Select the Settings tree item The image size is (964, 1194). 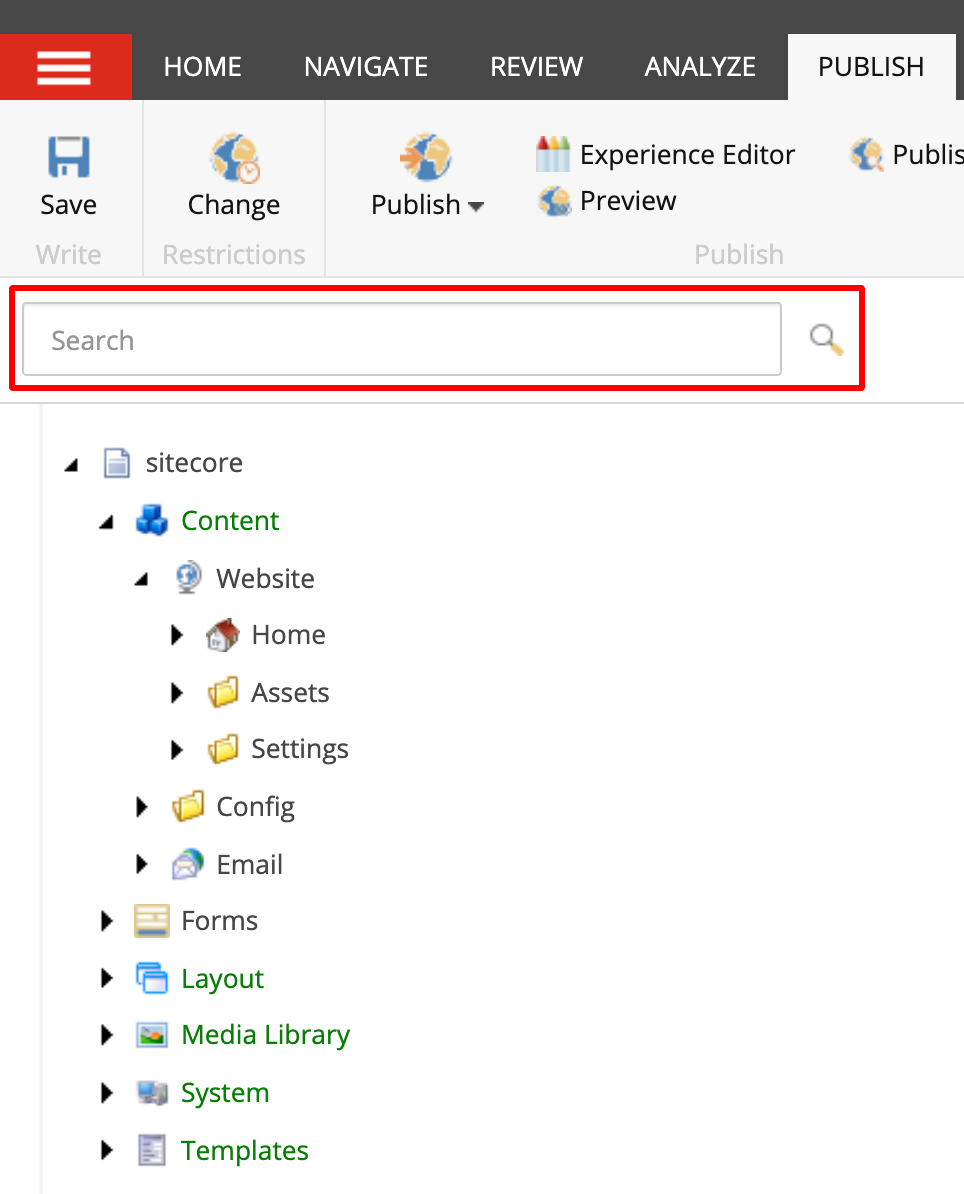(300, 750)
